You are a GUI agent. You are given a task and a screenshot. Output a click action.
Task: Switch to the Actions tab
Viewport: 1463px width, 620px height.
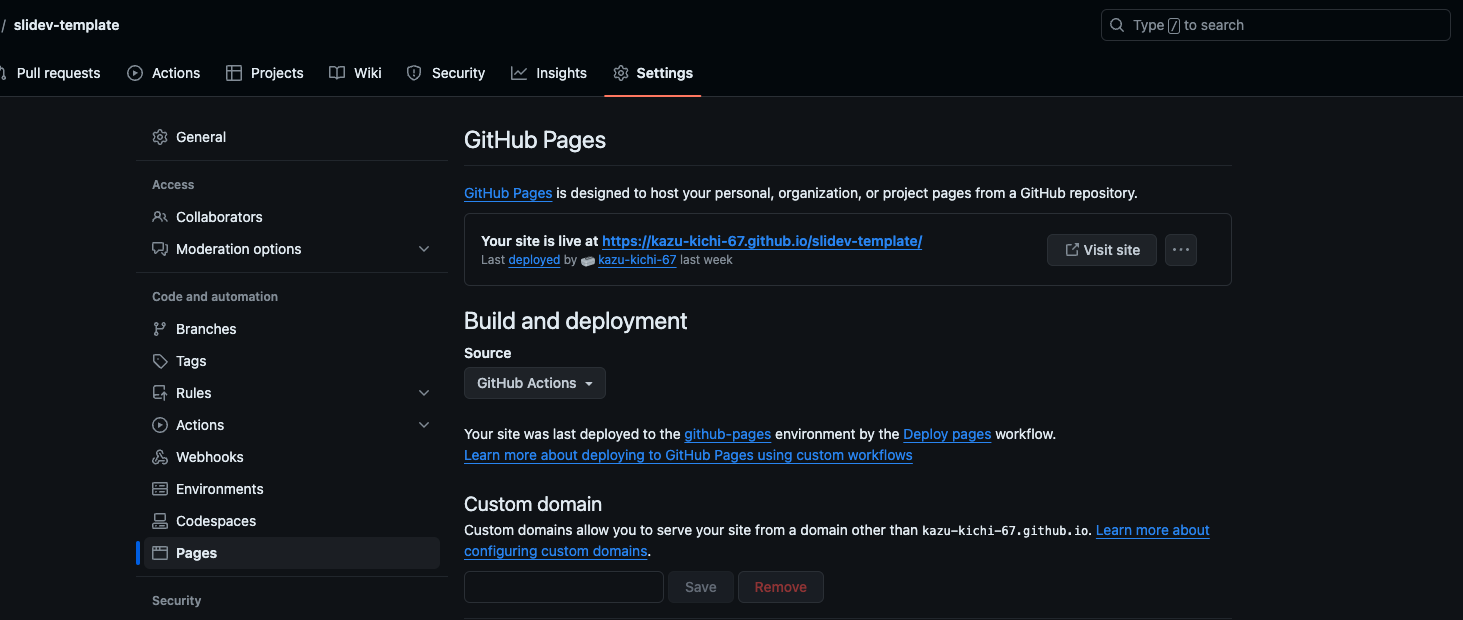[x=164, y=73]
